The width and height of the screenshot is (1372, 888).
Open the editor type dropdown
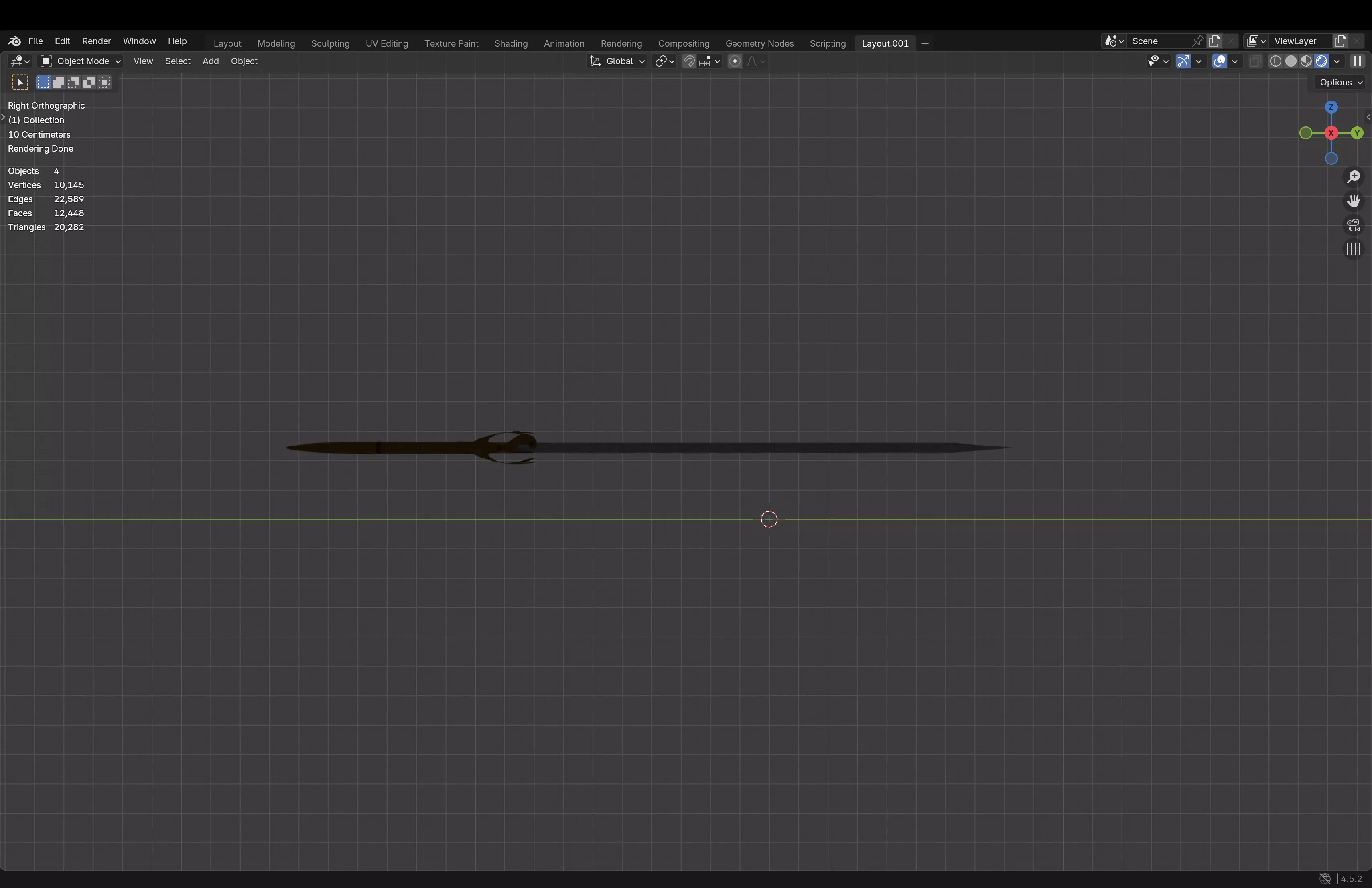pos(20,61)
